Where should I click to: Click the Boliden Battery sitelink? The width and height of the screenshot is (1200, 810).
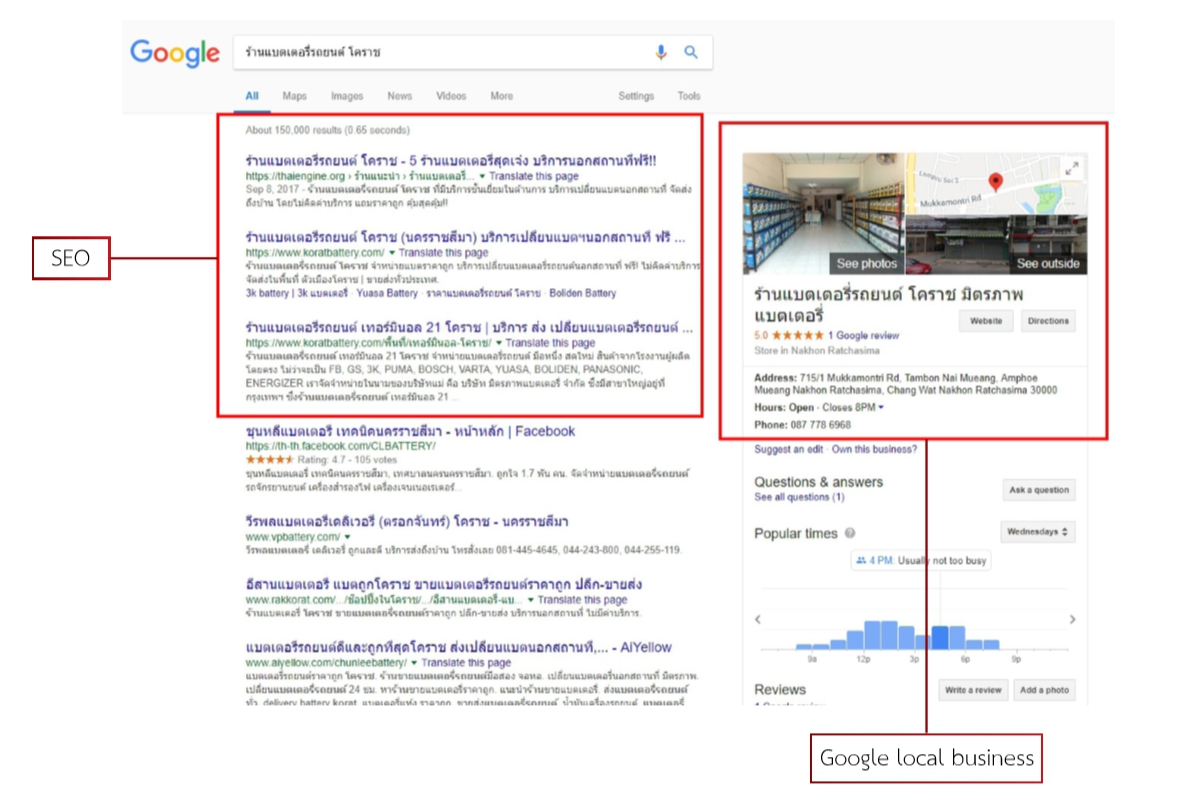click(581, 293)
